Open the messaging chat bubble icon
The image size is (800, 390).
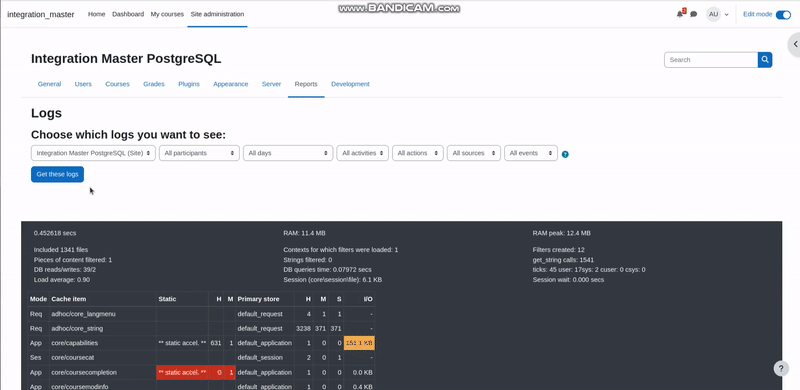(693, 14)
